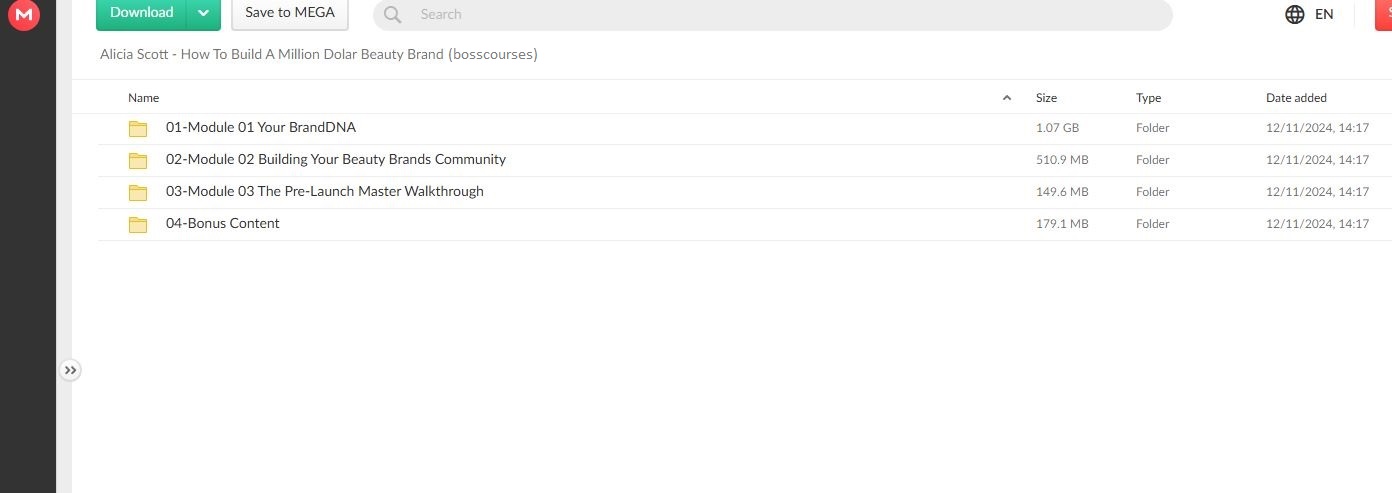Image resolution: width=1392 pixels, height=493 pixels.
Task: Click folder icon for Module 03 Pre-Launch Walkthrough
Action: [138, 192]
